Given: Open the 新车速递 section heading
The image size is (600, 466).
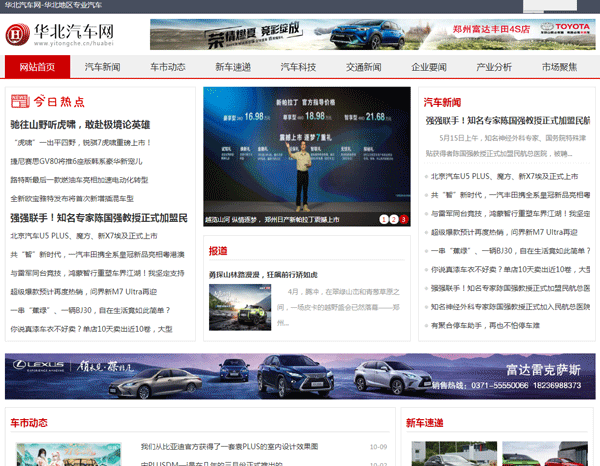Looking at the screenshot, I should [425, 423].
